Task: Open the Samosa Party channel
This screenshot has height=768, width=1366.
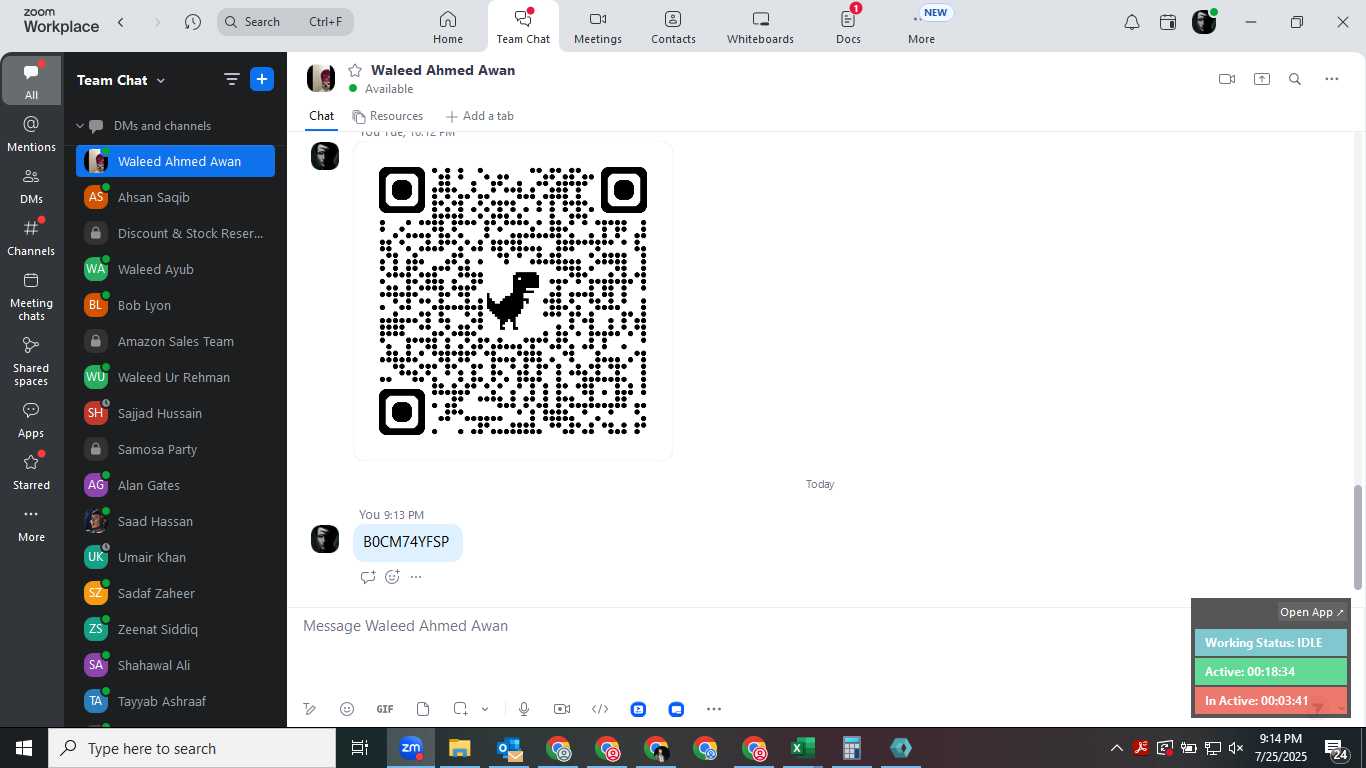Action: click(x=175, y=449)
